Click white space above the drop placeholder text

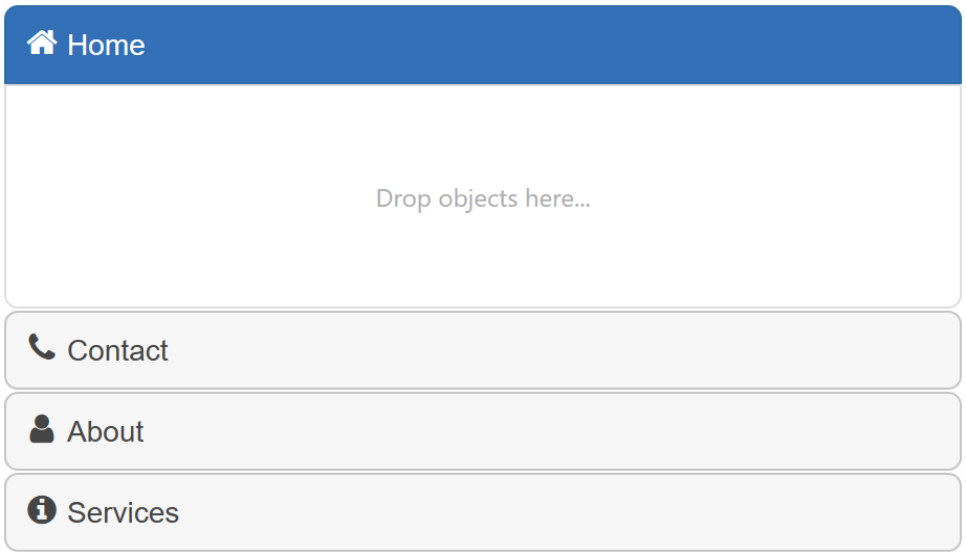(483, 135)
